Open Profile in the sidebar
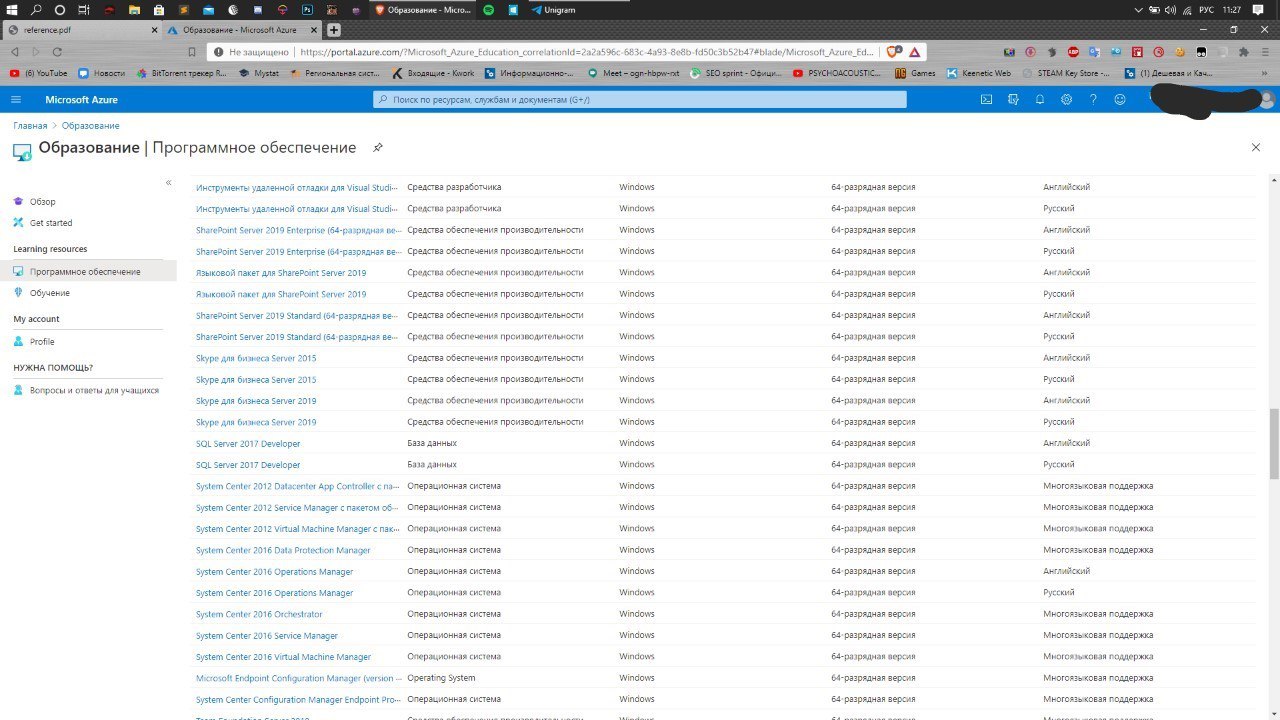This screenshot has width=1280, height=720. pyautogui.click(x=42, y=342)
